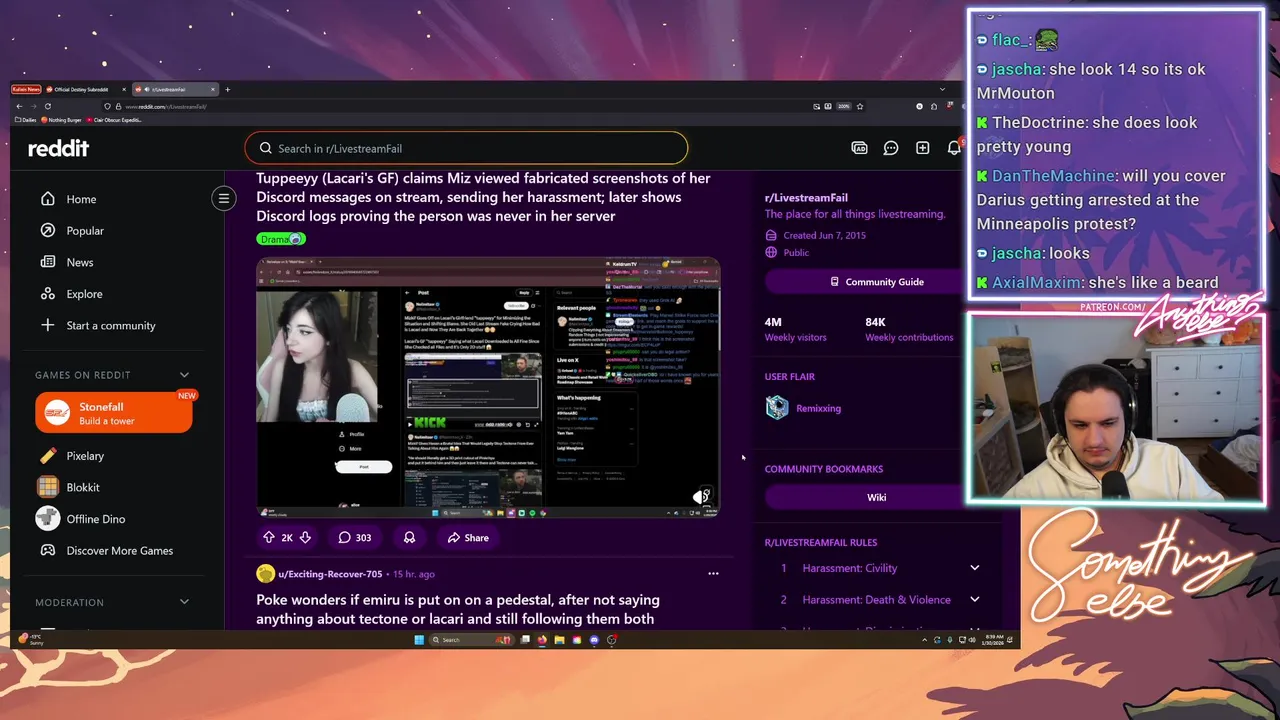This screenshot has width=1280, height=720.
Task: Open the Poke wonders if emiru post title
Action: click(458, 609)
